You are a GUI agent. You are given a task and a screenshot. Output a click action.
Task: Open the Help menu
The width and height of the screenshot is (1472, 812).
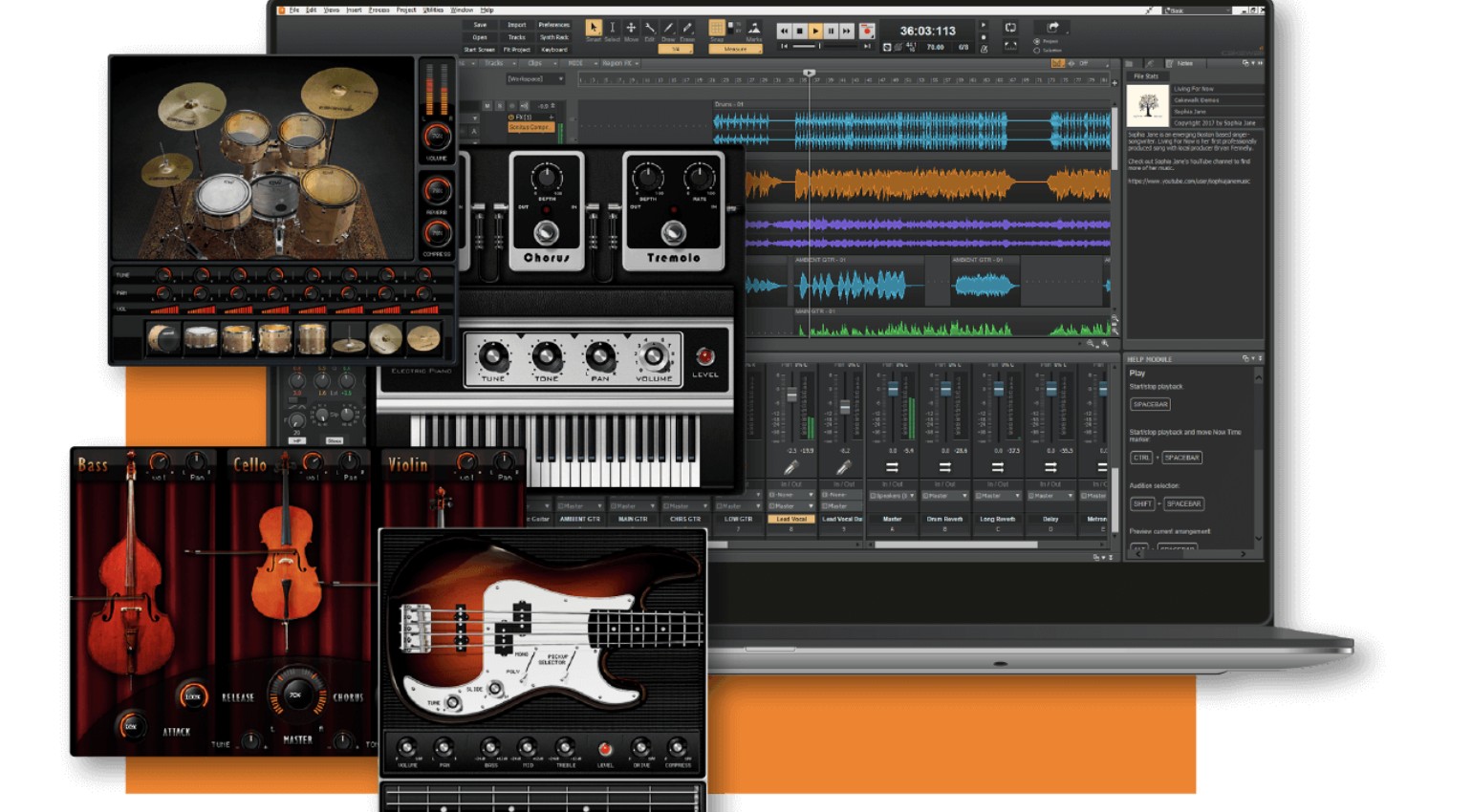click(x=487, y=10)
